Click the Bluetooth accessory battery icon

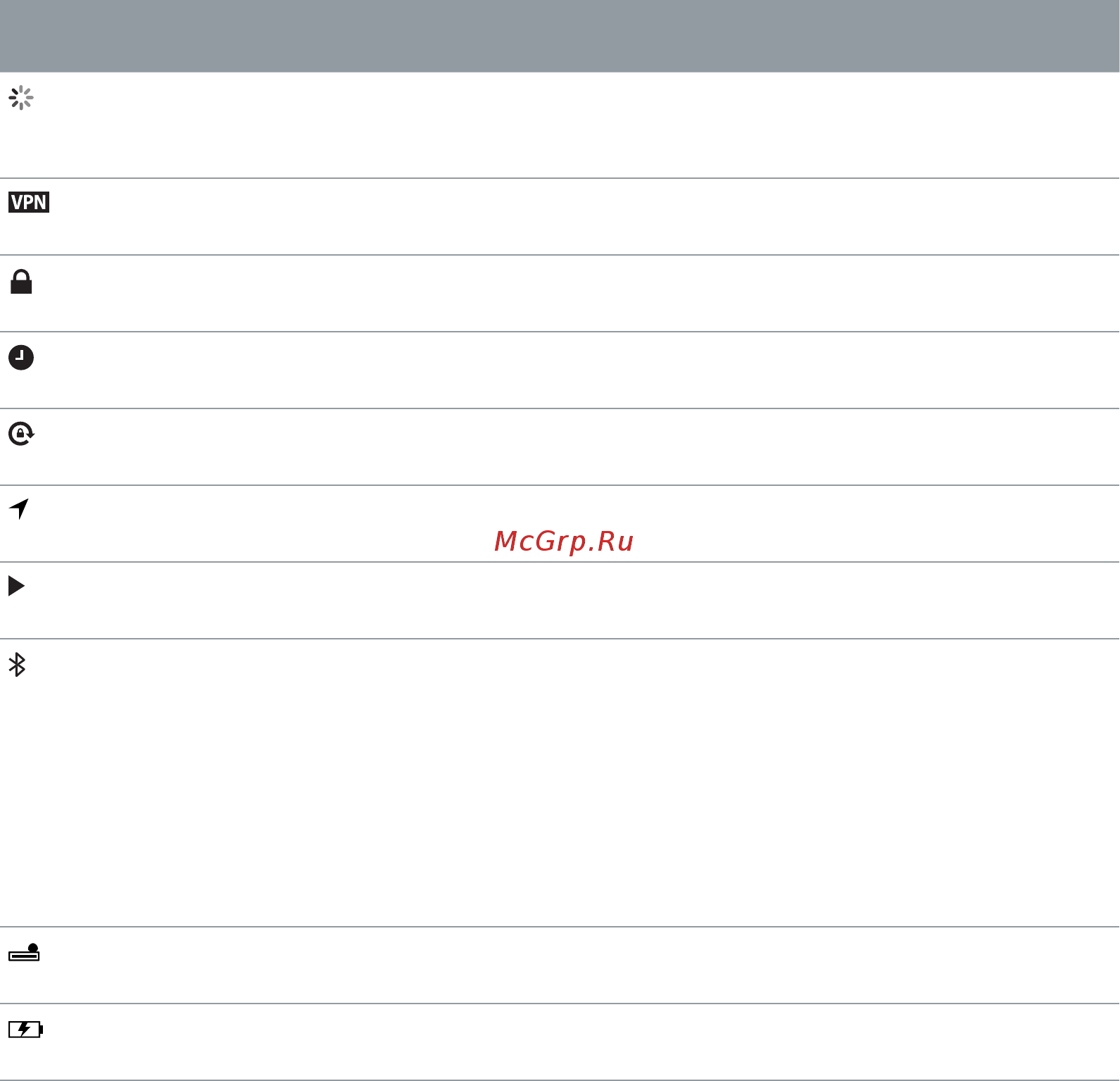pyautogui.click(x=24, y=953)
